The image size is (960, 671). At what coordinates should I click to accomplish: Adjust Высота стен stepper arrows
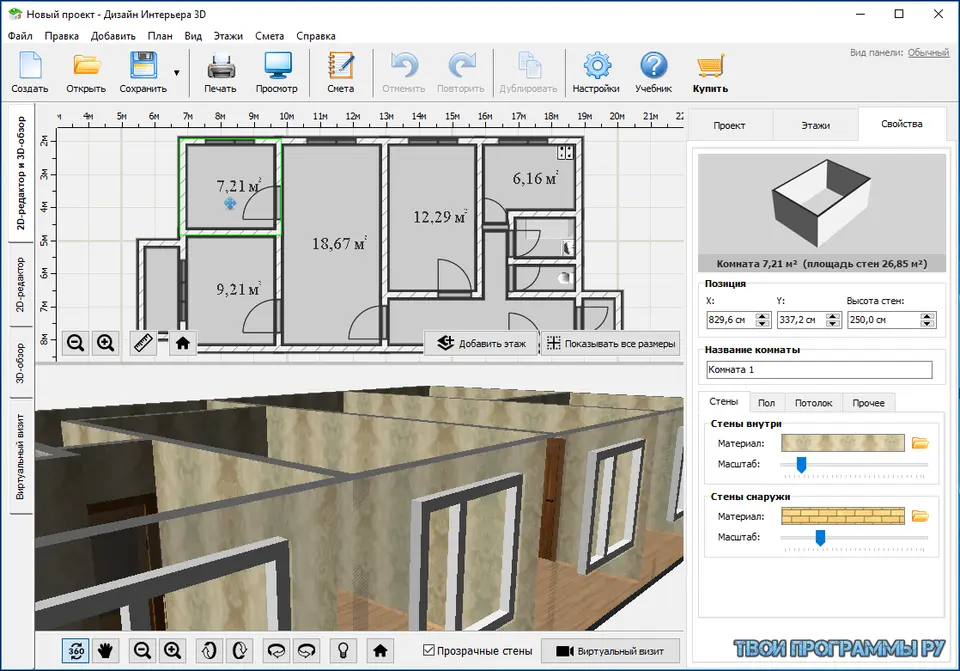pos(928,320)
